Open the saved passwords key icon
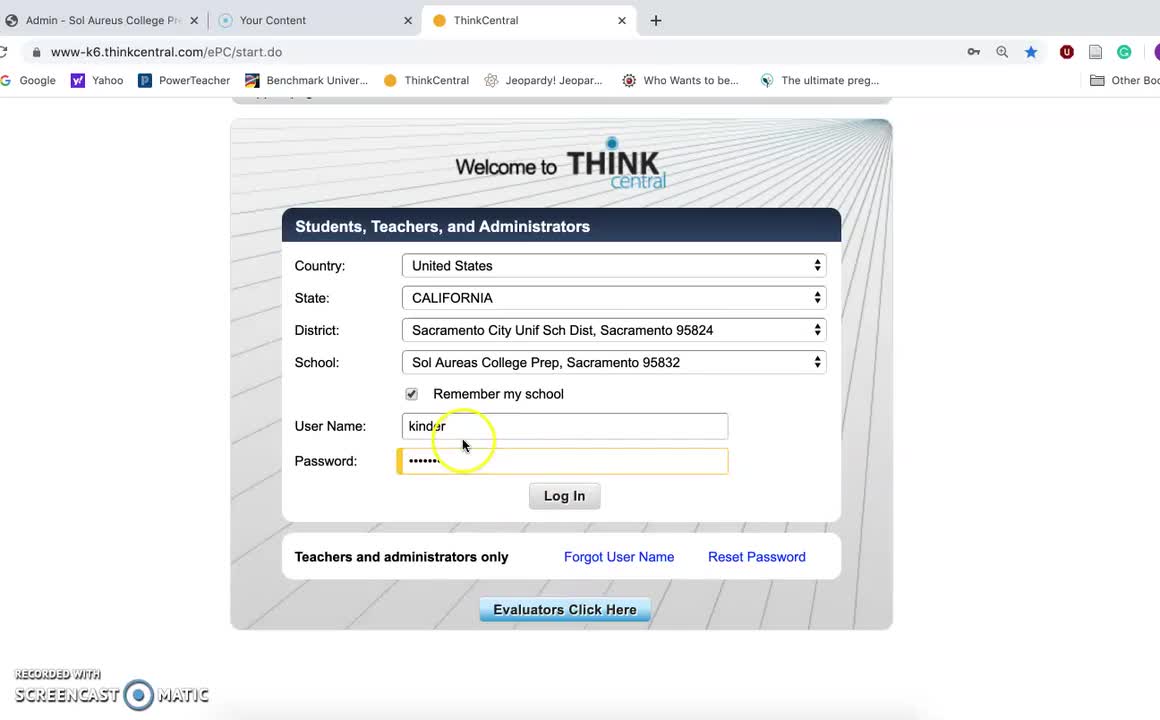This screenshot has width=1160, height=720. [974, 52]
